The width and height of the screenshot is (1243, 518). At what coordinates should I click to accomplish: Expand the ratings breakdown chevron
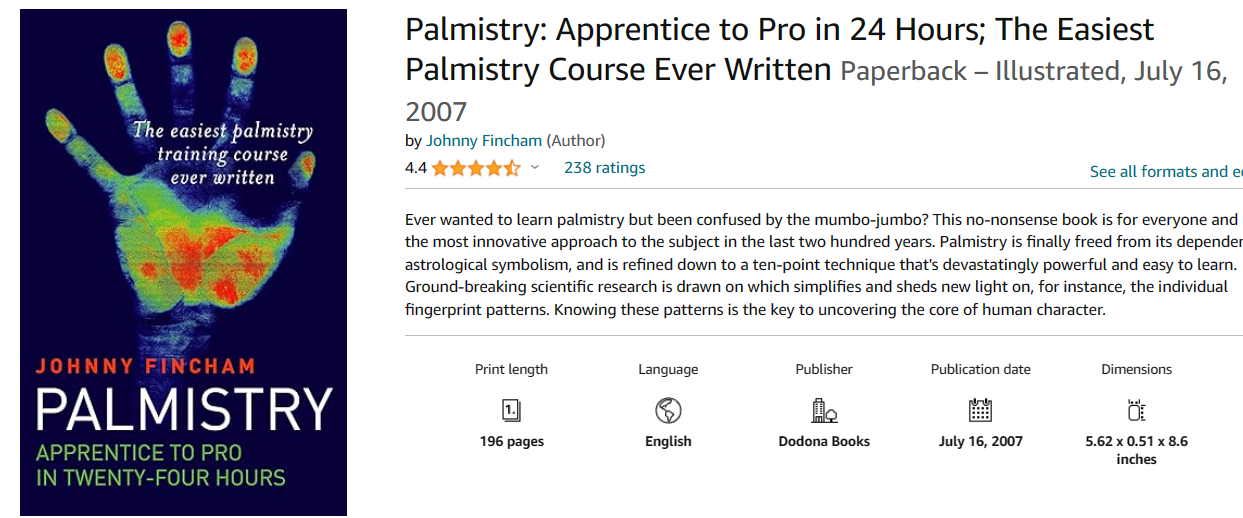click(535, 168)
